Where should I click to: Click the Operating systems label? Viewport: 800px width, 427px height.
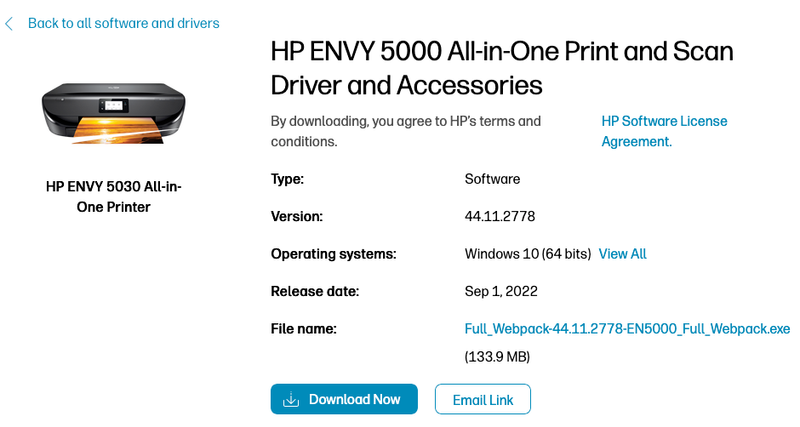click(334, 254)
